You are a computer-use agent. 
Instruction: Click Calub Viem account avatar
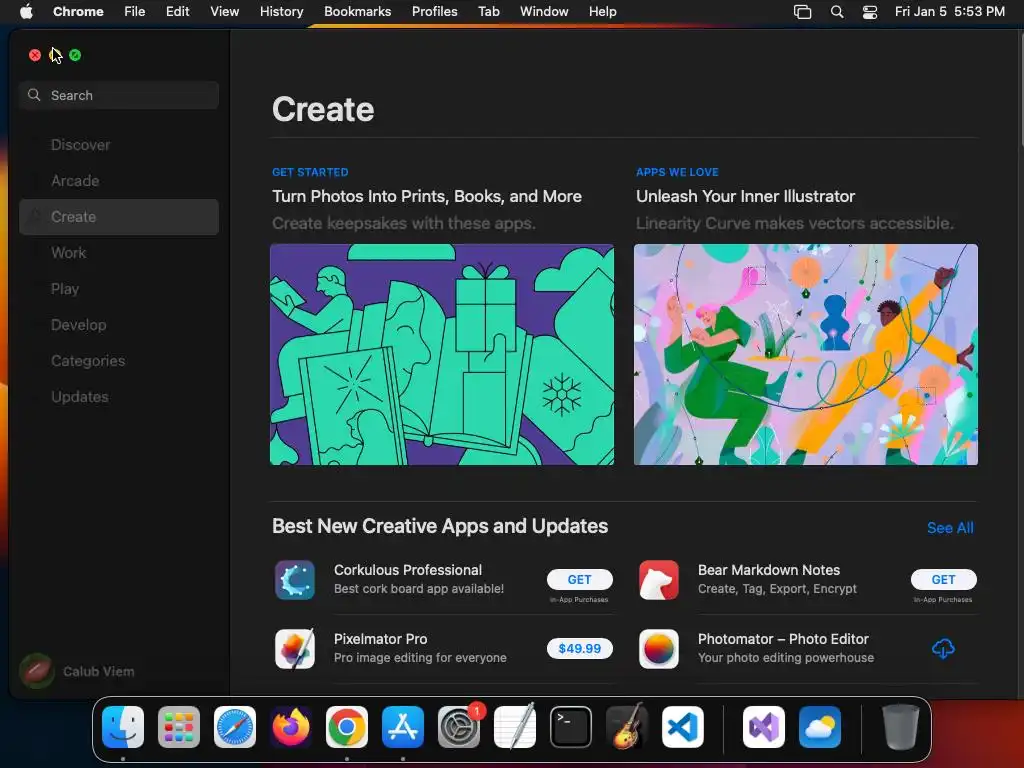[x=37, y=671]
